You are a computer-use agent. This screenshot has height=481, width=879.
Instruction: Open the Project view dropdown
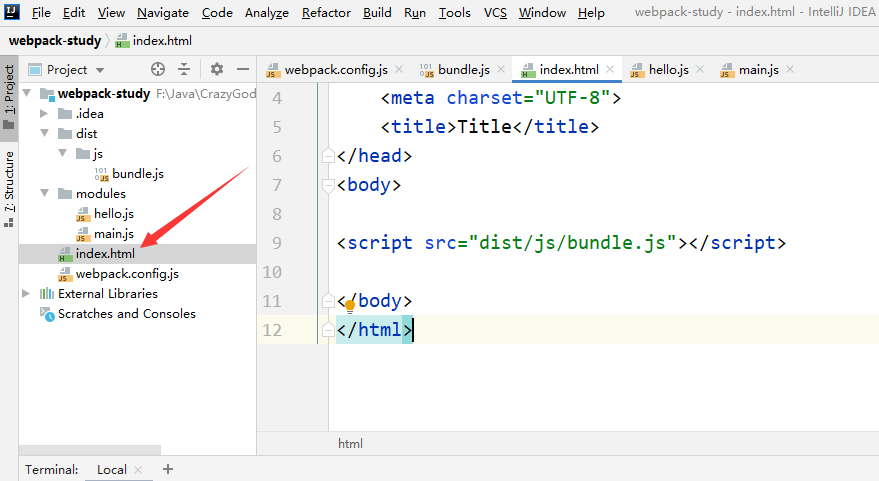[x=98, y=70]
